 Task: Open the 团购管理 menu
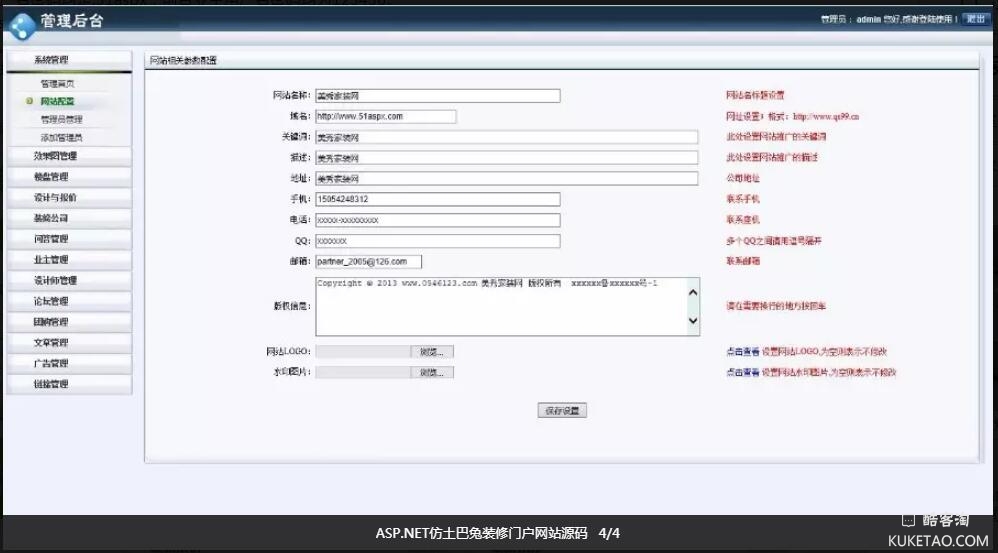point(69,322)
